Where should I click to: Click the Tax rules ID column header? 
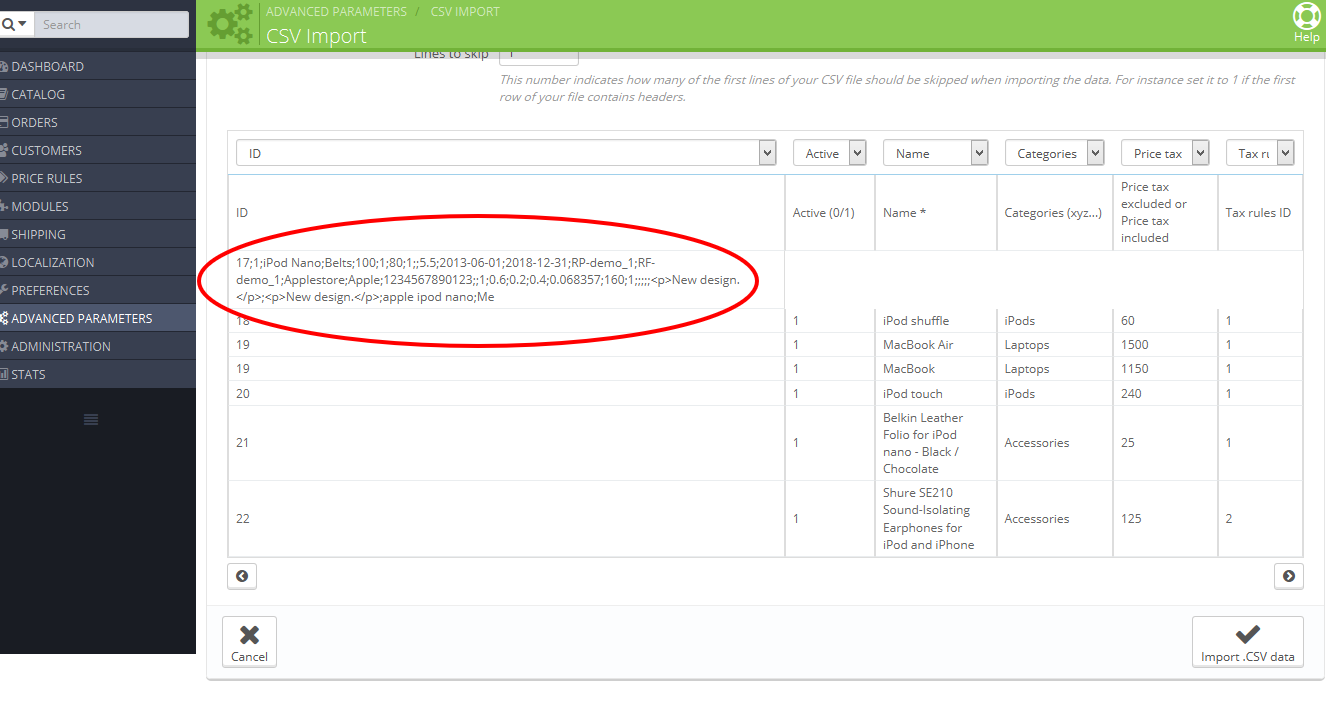(1258, 213)
